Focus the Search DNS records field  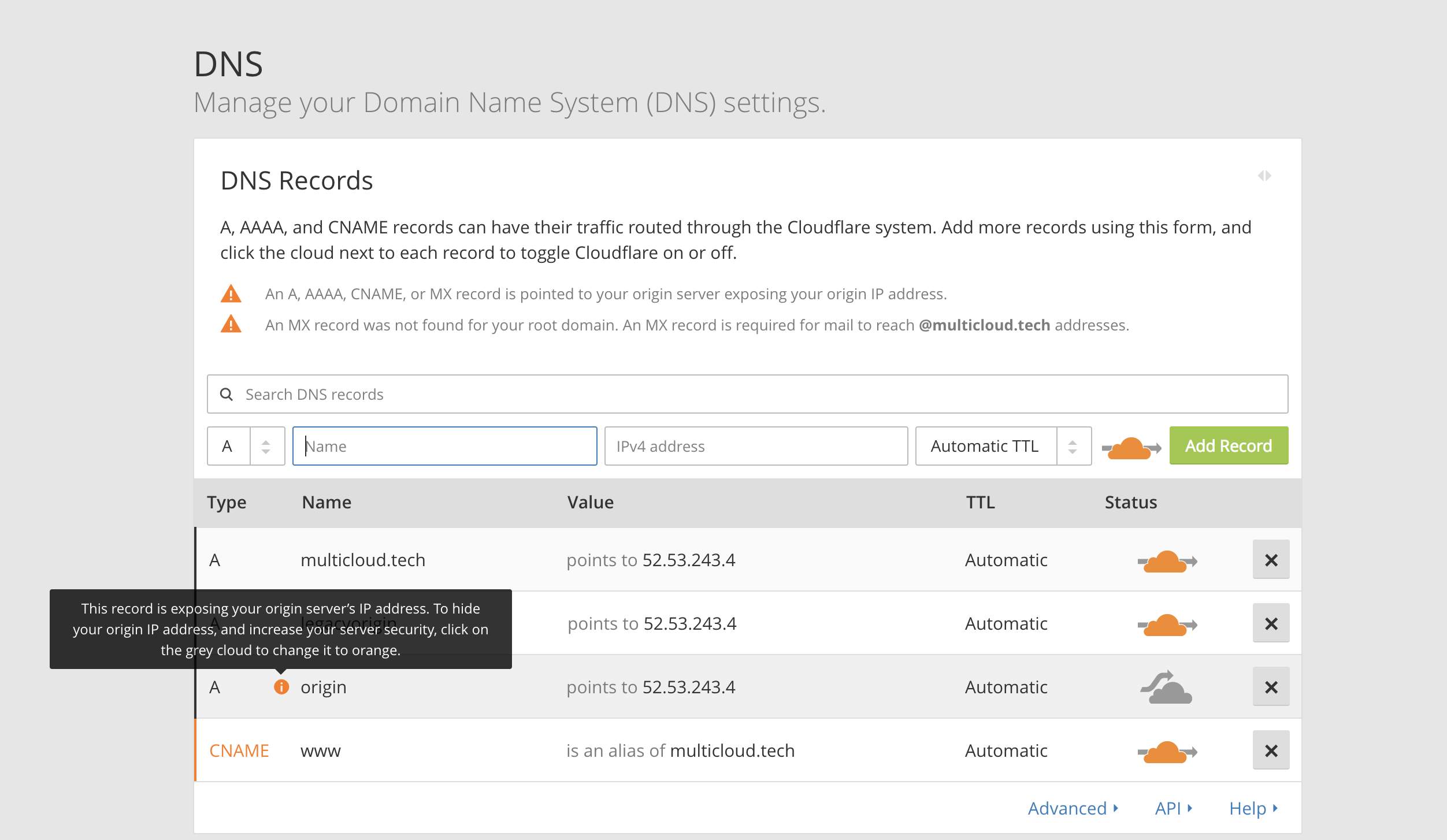tap(748, 394)
